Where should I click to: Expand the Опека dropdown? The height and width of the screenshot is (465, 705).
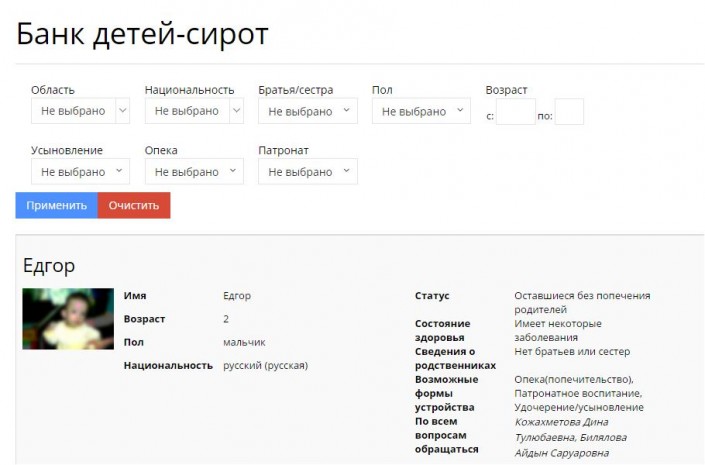point(194,172)
